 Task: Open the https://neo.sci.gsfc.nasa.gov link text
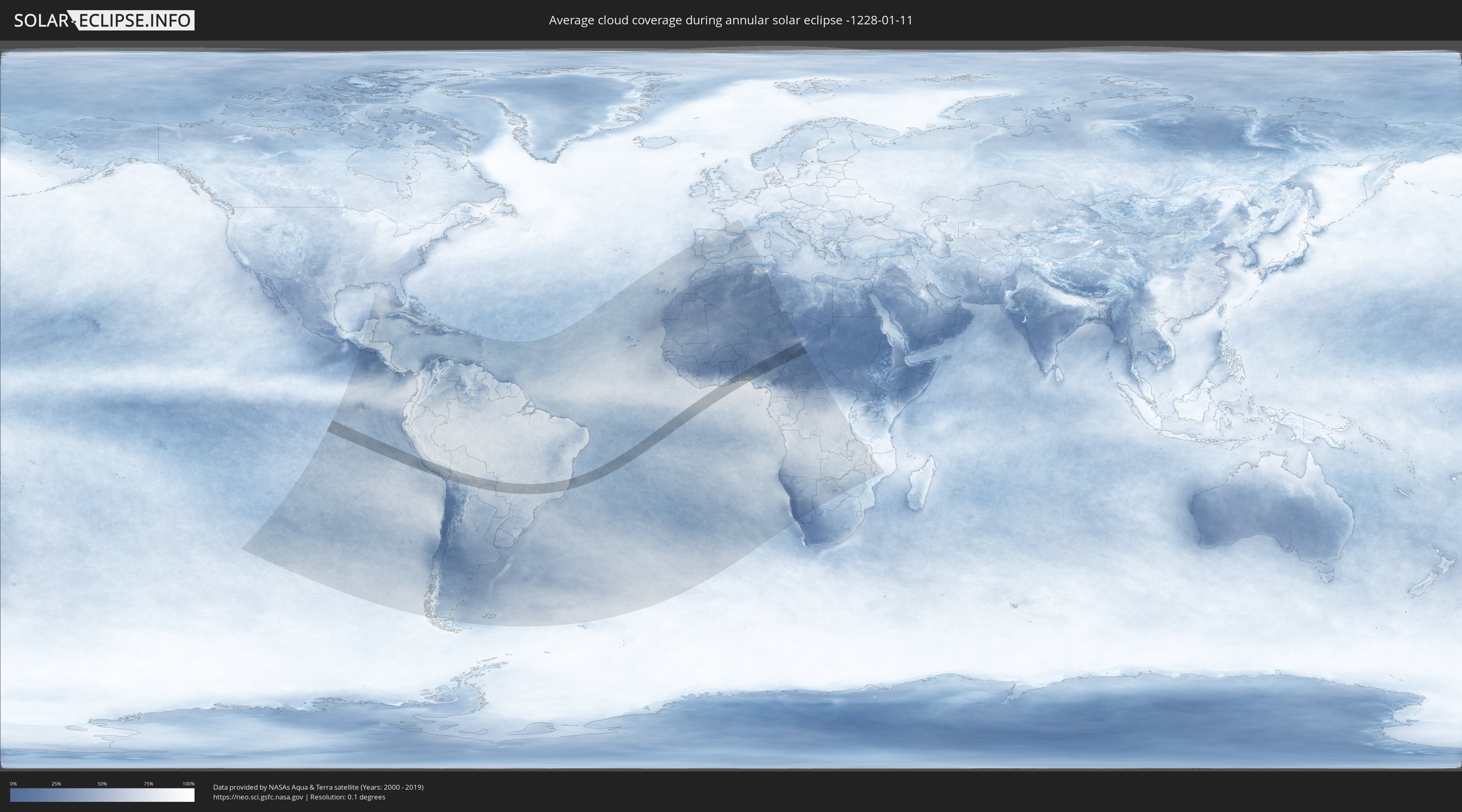pyautogui.click(x=258, y=797)
